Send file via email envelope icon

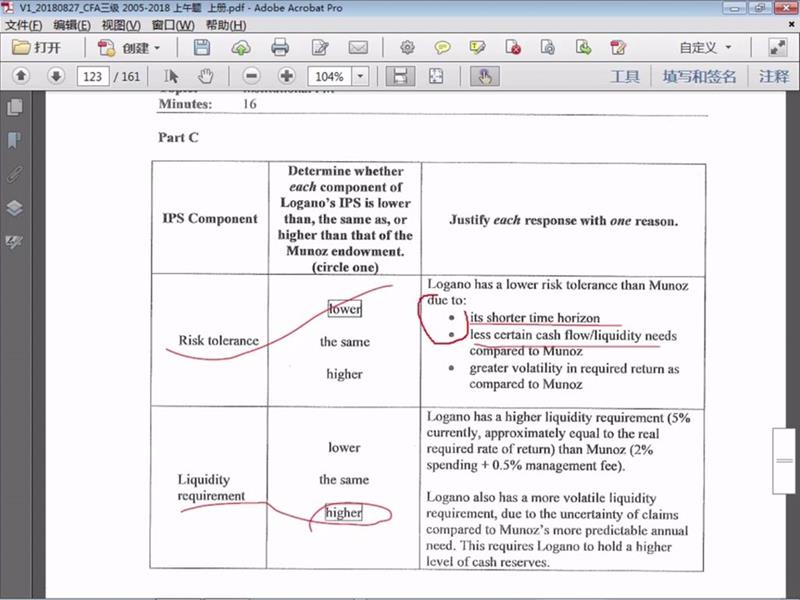click(358, 48)
